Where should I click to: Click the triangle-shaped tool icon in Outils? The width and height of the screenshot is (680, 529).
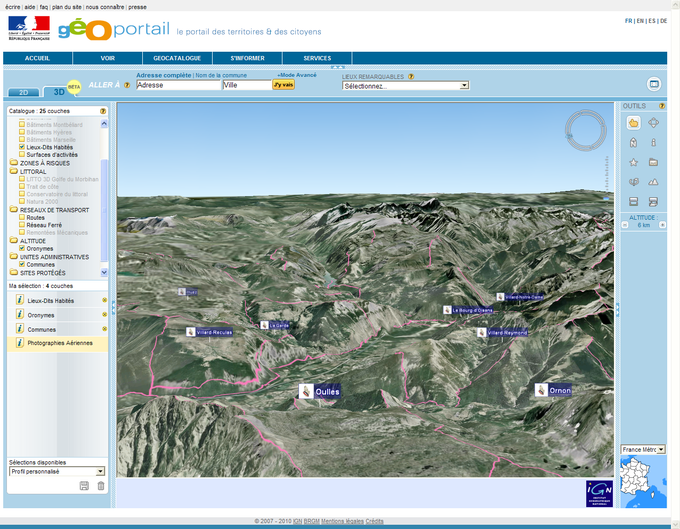tap(653, 182)
